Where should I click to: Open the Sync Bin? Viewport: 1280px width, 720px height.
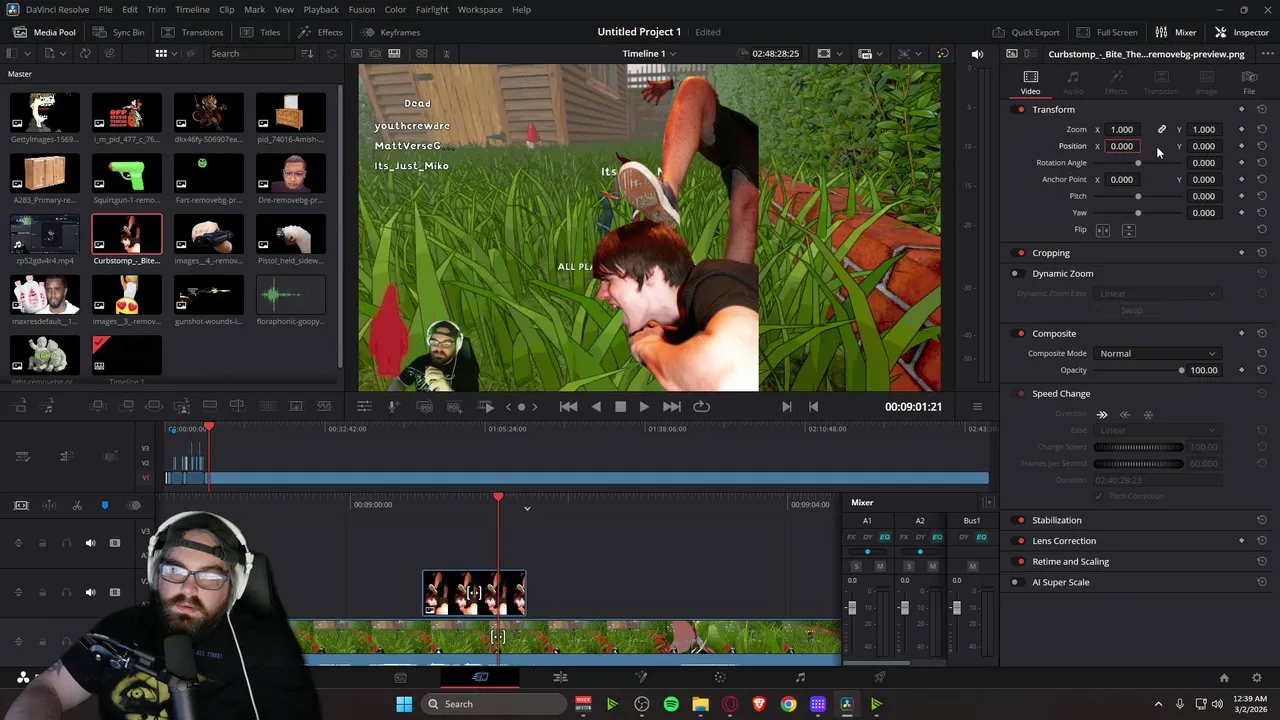[119, 32]
